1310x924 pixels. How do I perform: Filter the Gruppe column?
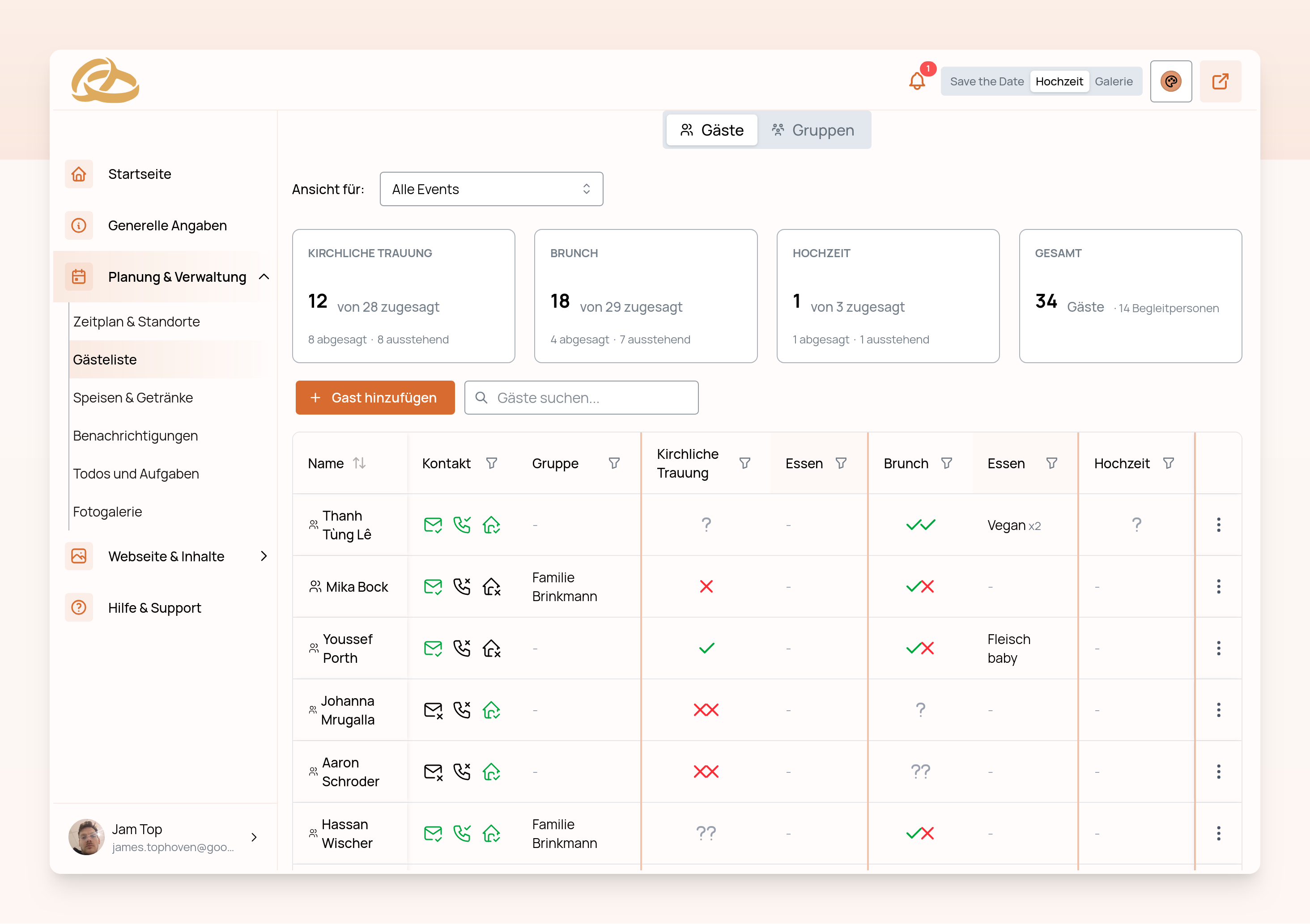[613, 462]
